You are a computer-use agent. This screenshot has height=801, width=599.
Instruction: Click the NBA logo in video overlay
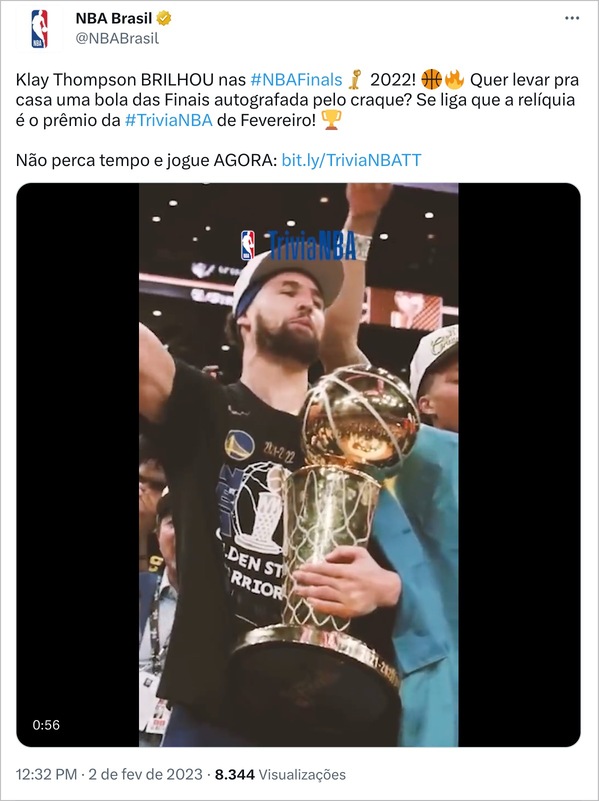[248, 245]
